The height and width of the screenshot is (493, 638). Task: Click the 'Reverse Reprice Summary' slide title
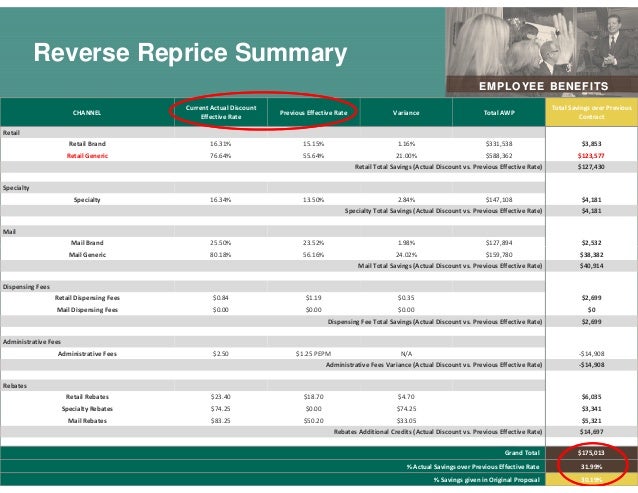pos(190,53)
